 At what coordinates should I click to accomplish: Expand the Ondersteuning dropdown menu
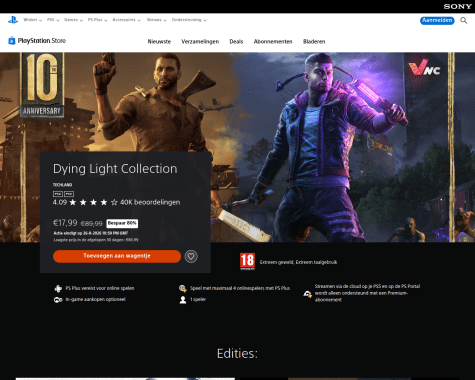click(x=189, y=20)
